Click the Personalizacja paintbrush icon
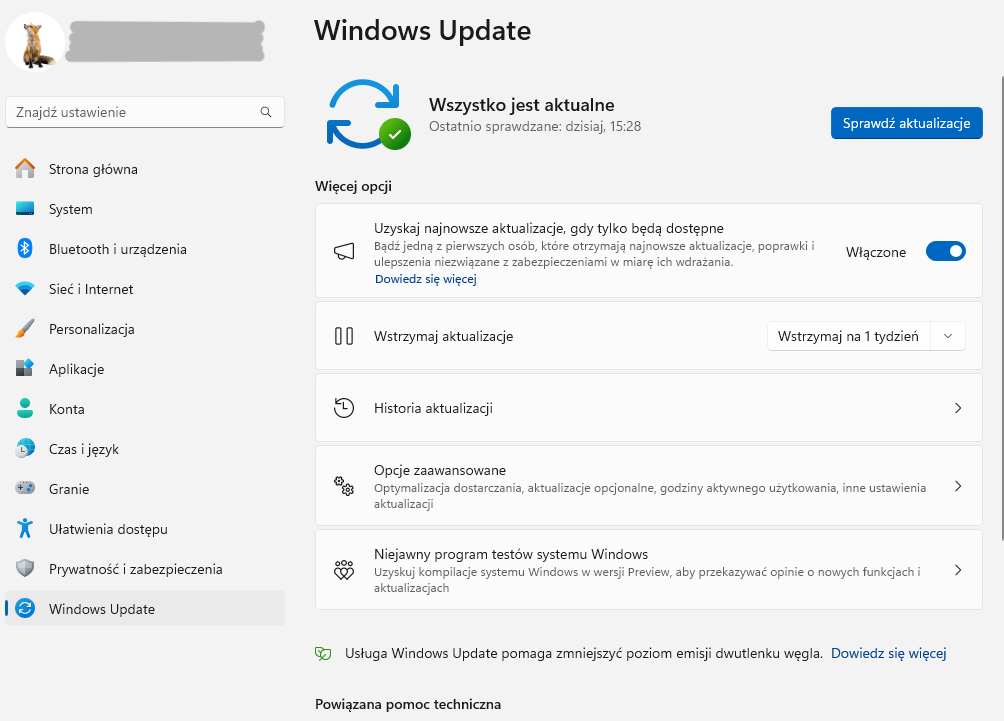1004x721 pixels. pos(25,328)
